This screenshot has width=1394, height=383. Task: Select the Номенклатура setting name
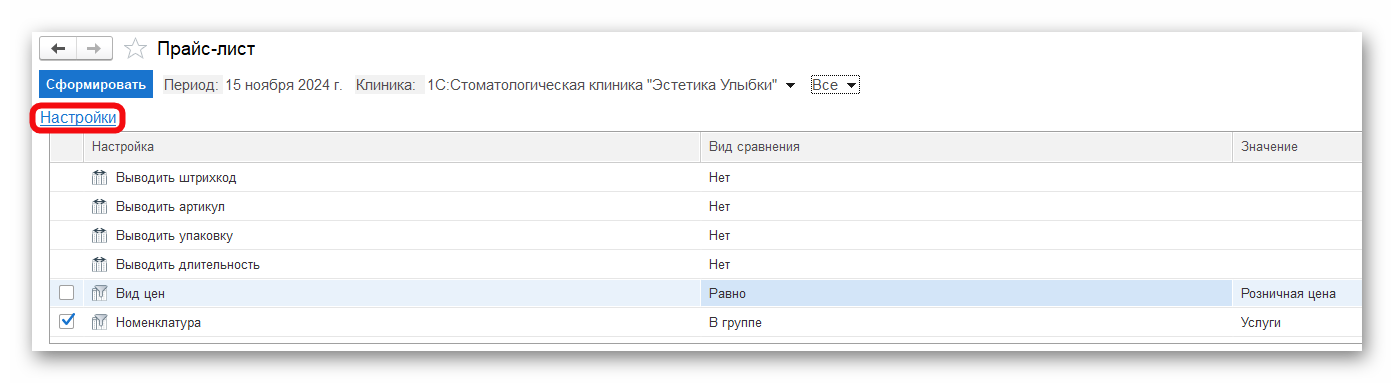(x=158, y=323)
